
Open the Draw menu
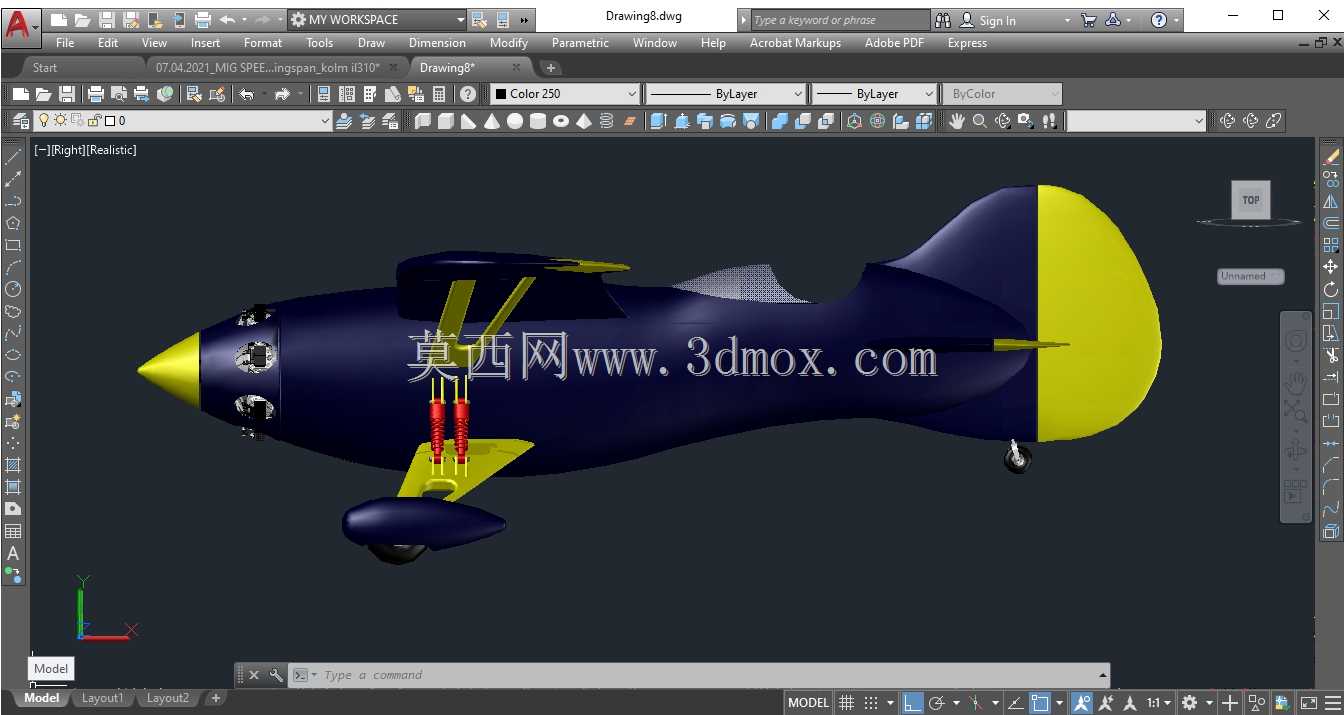pyautogui.click(x=371, y=43)
